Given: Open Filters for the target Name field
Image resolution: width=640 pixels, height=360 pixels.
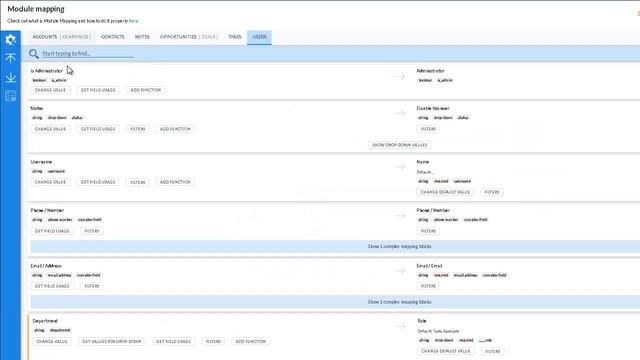Looking at the screenshot, I should point(492,192).
